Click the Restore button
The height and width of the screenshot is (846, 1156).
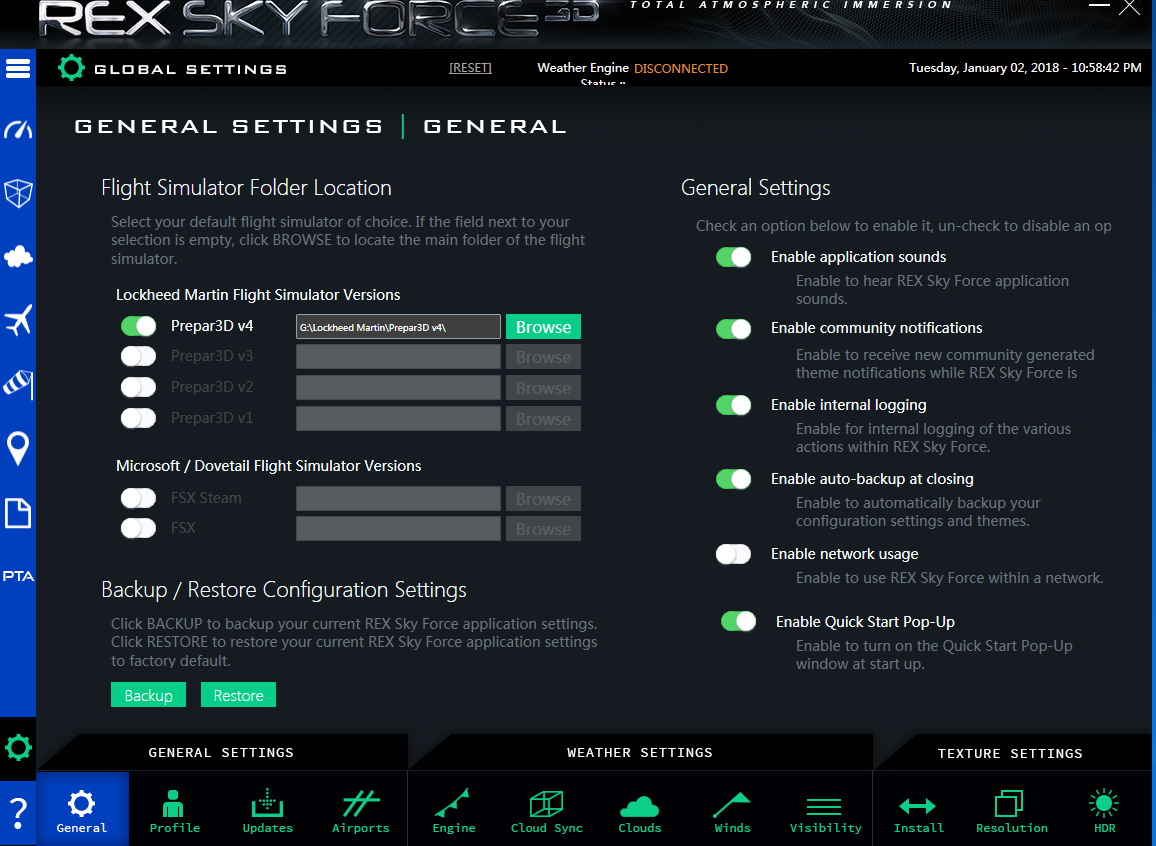[238, 695]
